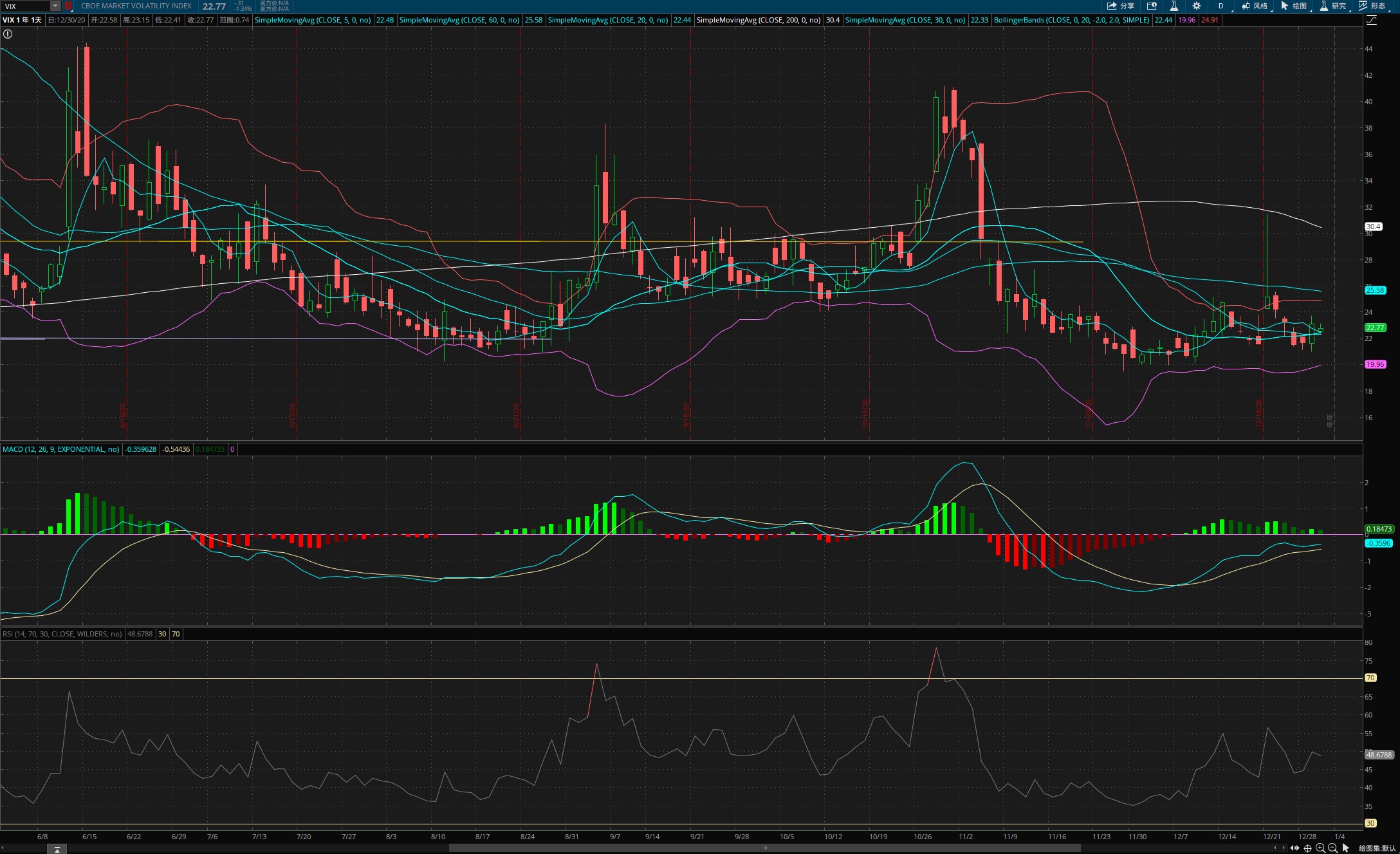Viewport: 1400px width, 854px height.
Task: Select BollingerBands study label
Action: click(x=1072, y=20)
